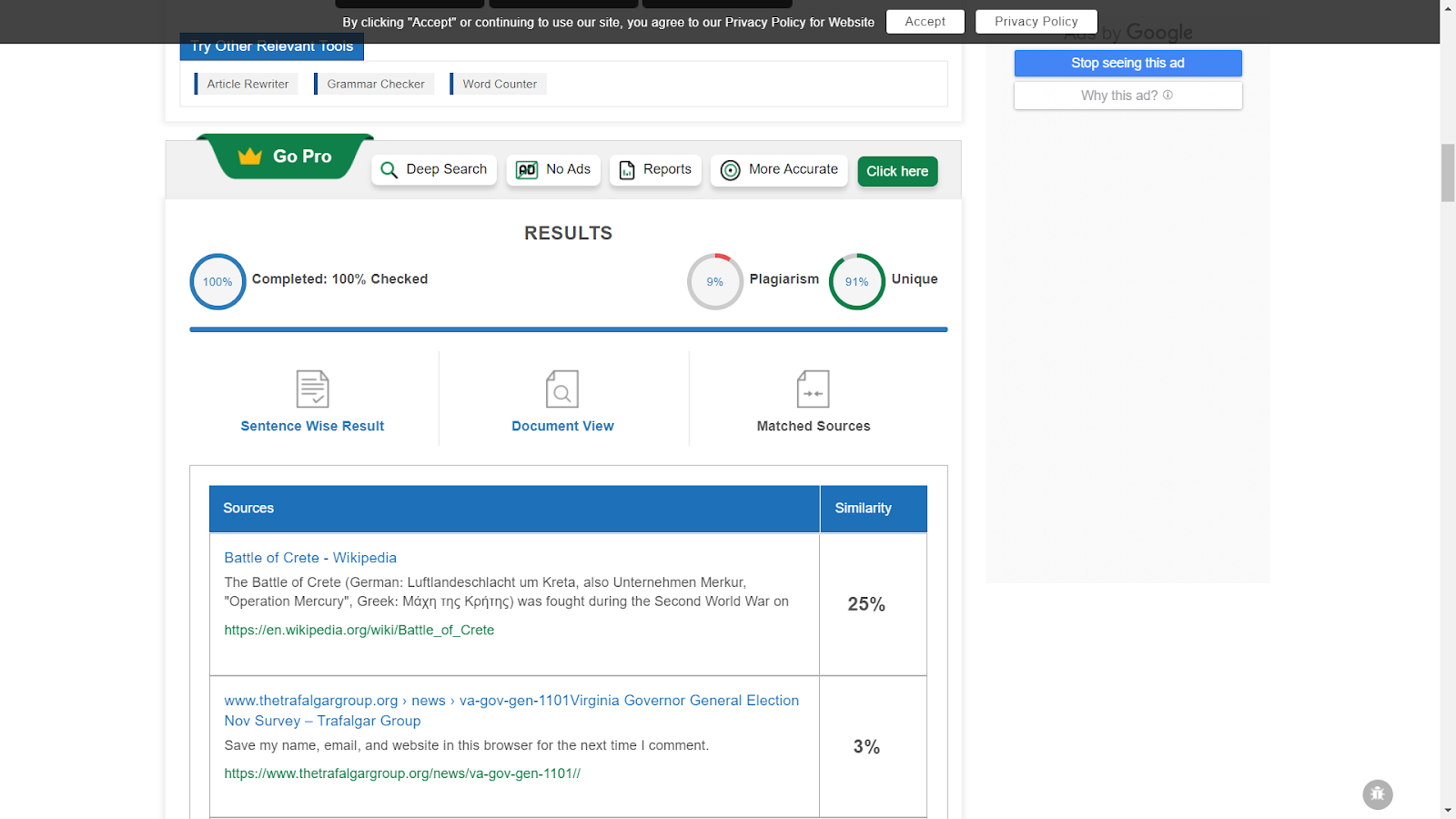Screen dimensions: 1456x819
Task: Open Sentence Wise Result document icon
Action: coord(313,389)
